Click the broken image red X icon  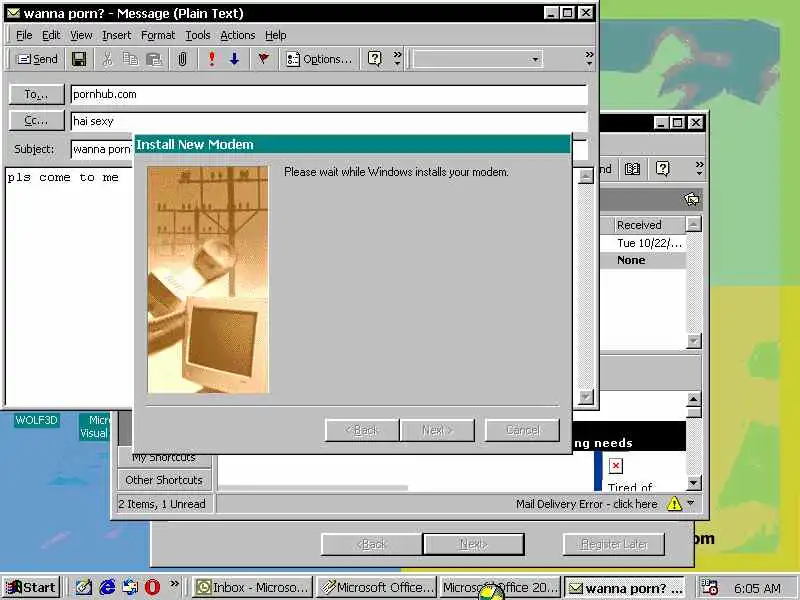616,466
